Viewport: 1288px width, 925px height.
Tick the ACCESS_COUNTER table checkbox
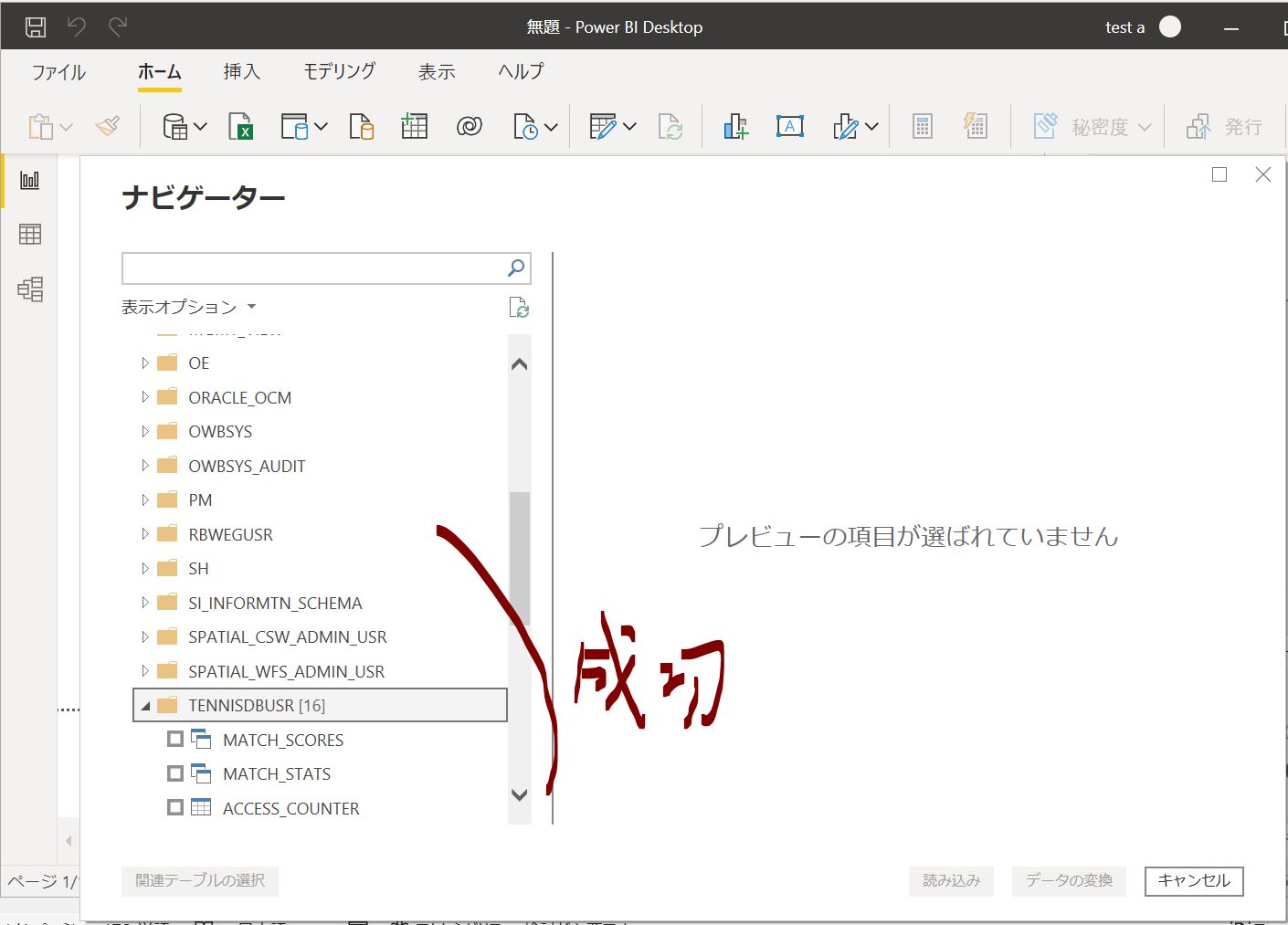click(x=175, y=808)
